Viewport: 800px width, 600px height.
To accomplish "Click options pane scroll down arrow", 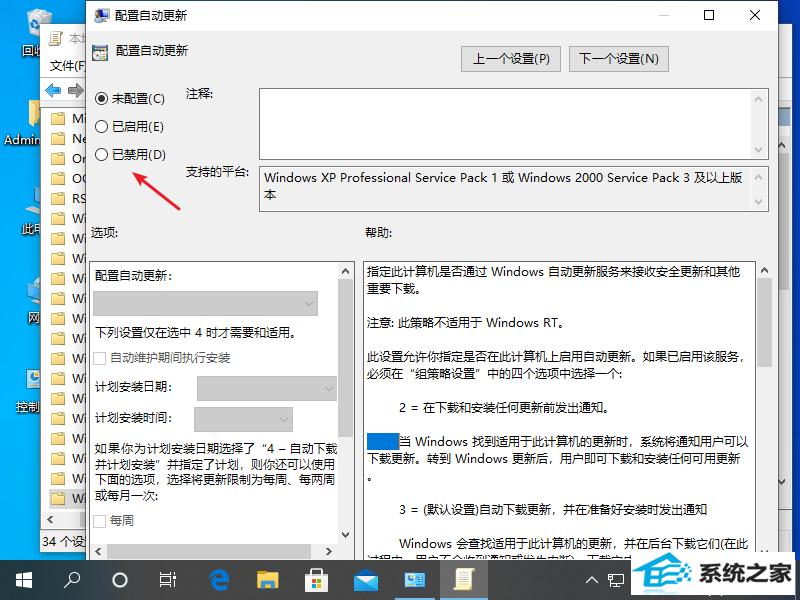I will pos(345,535).
